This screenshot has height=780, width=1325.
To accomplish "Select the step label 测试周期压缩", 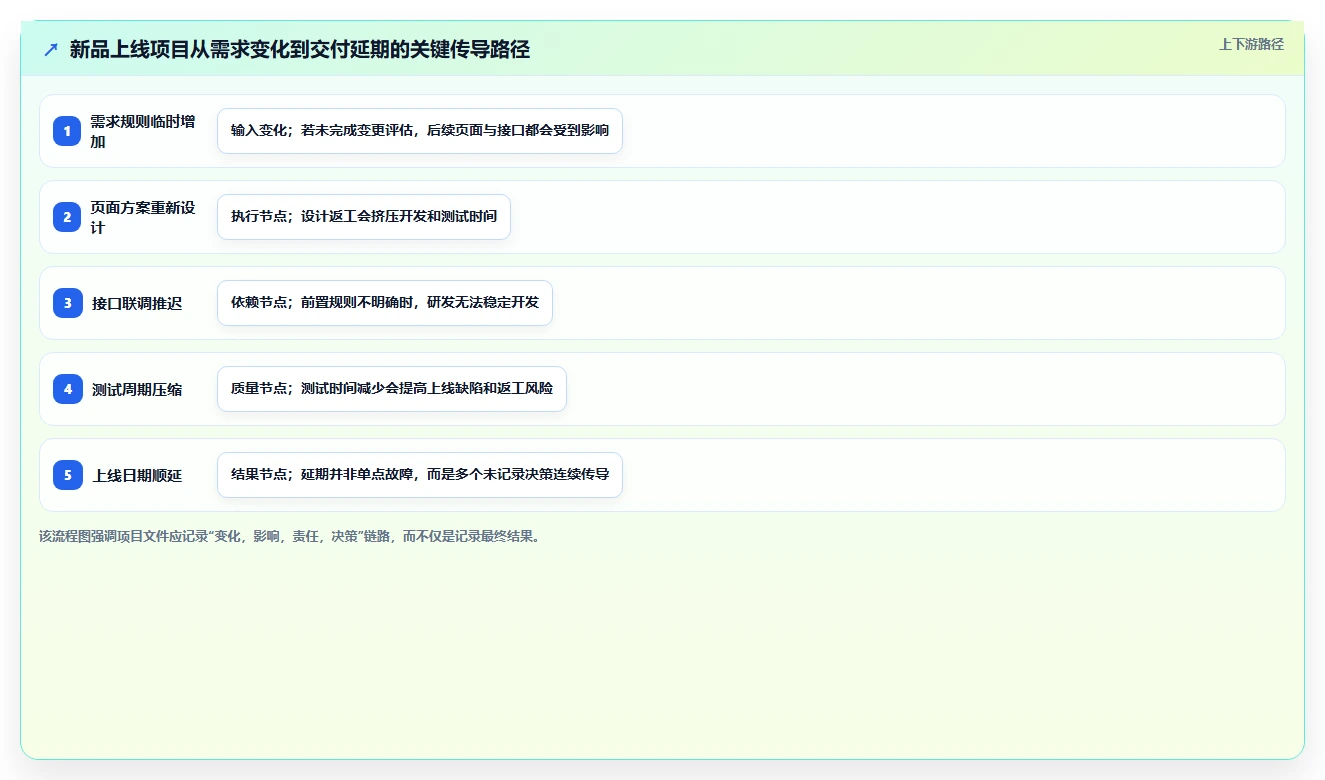I will tap(137, 389).
